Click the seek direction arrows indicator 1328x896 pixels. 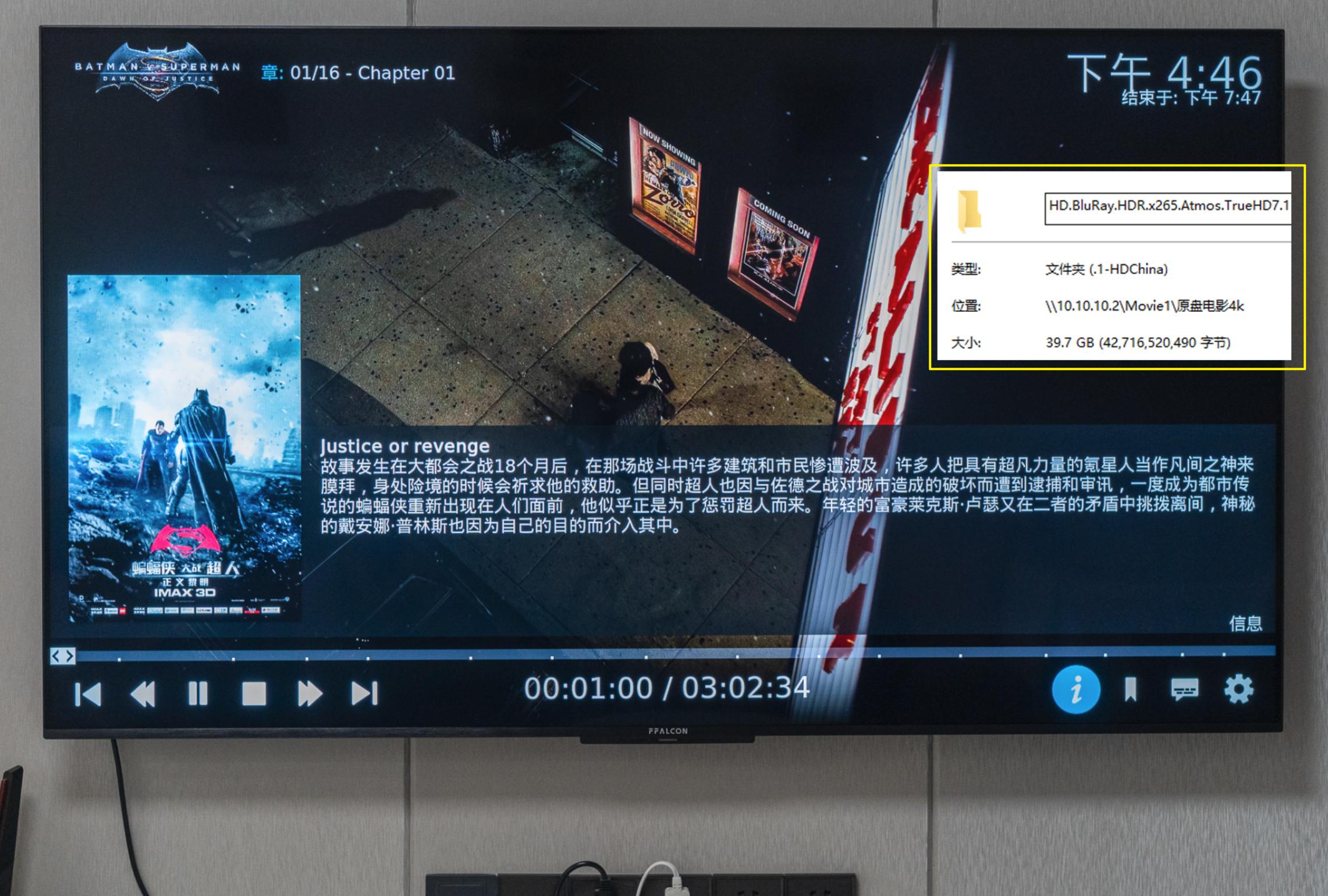coord(62,656)
